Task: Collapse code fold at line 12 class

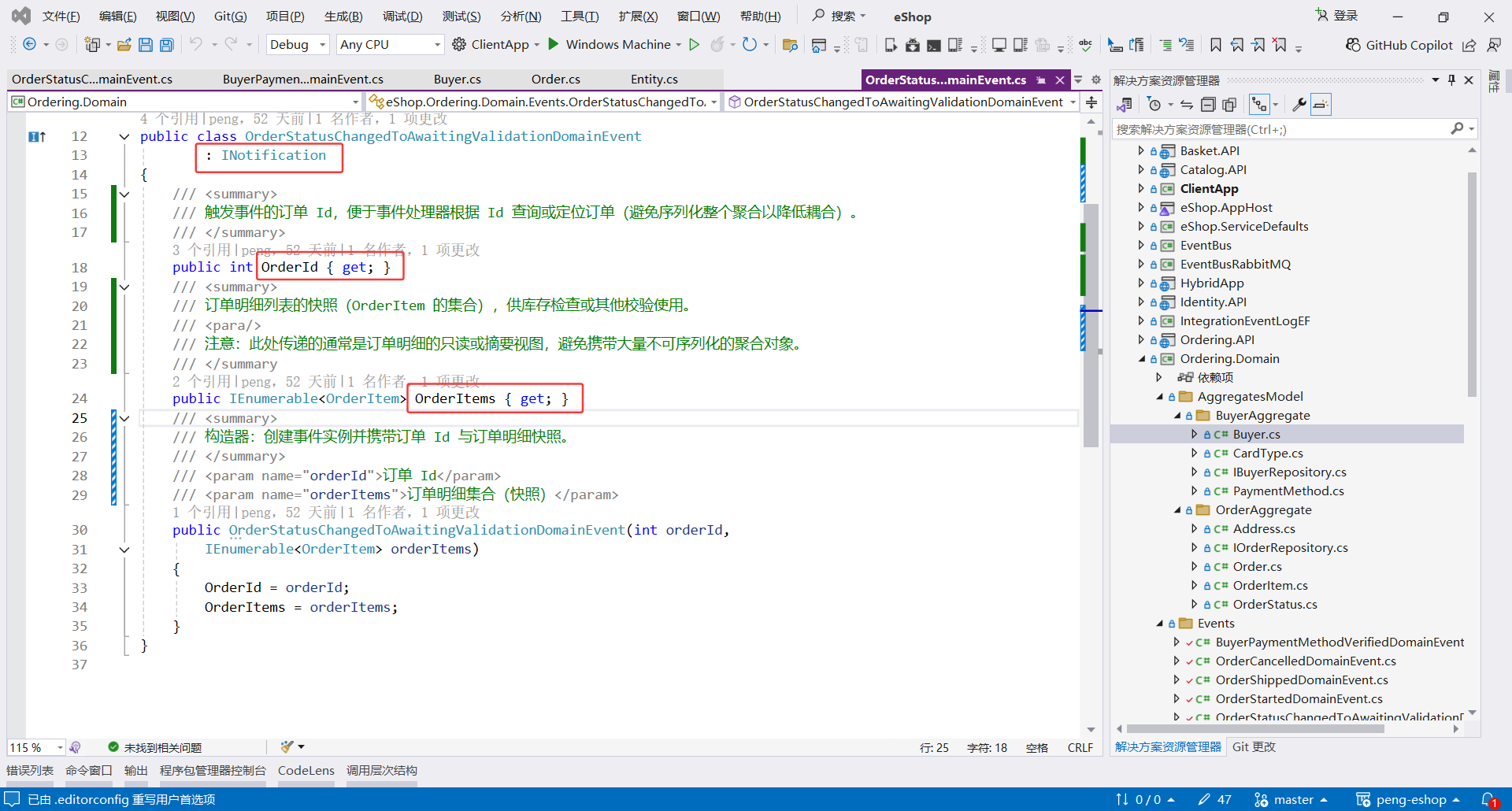Action: click(124, 136)
